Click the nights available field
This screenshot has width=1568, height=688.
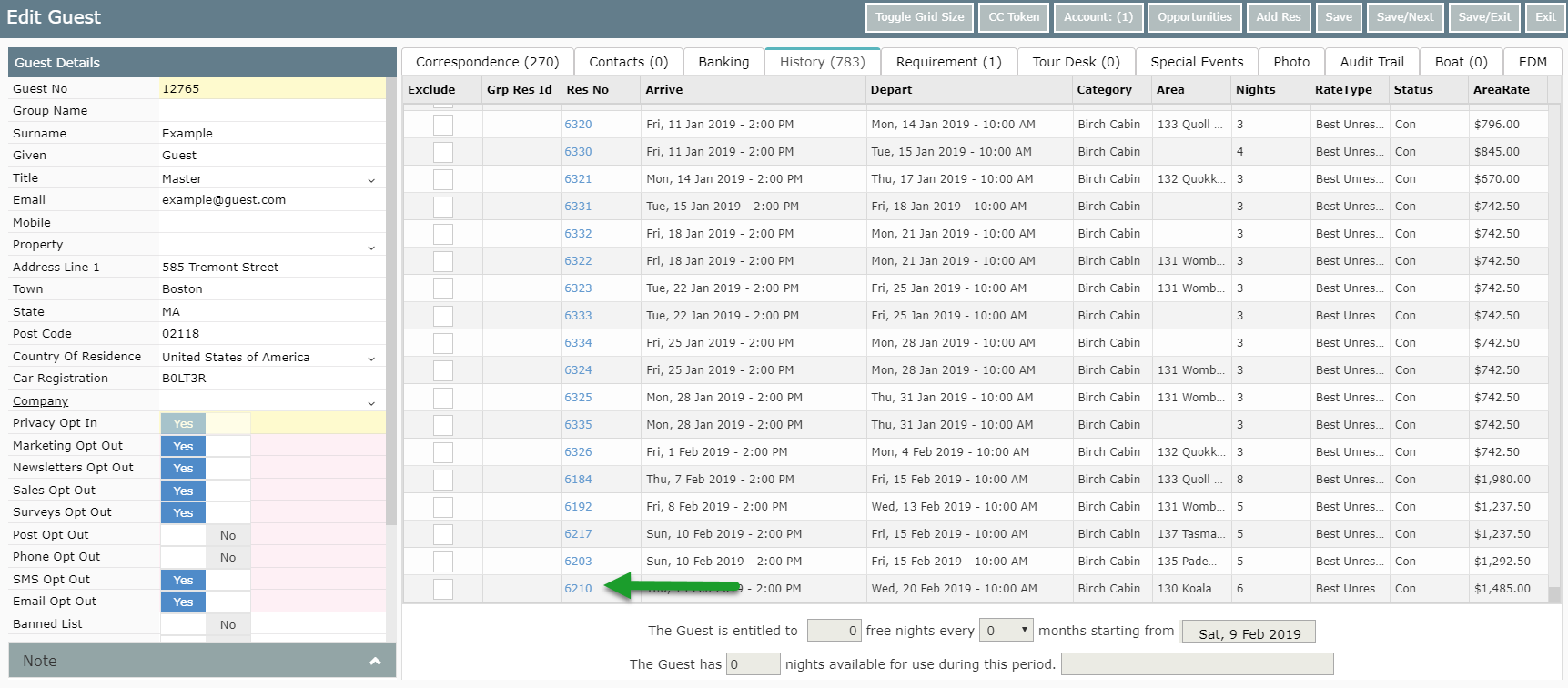click(x=754, y=663)
